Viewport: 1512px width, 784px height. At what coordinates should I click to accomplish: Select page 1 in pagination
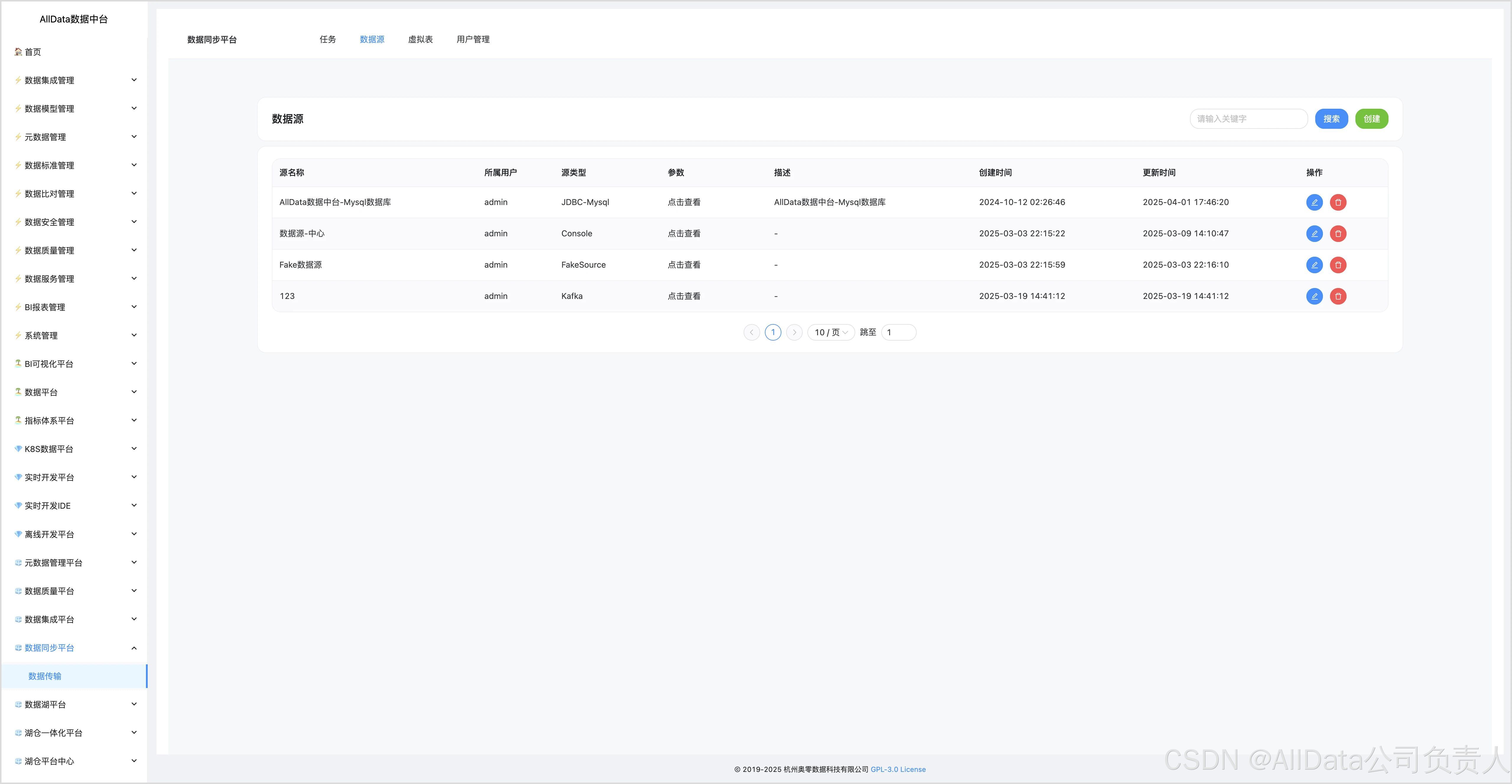pyautogui.click(x=773, y=332)
